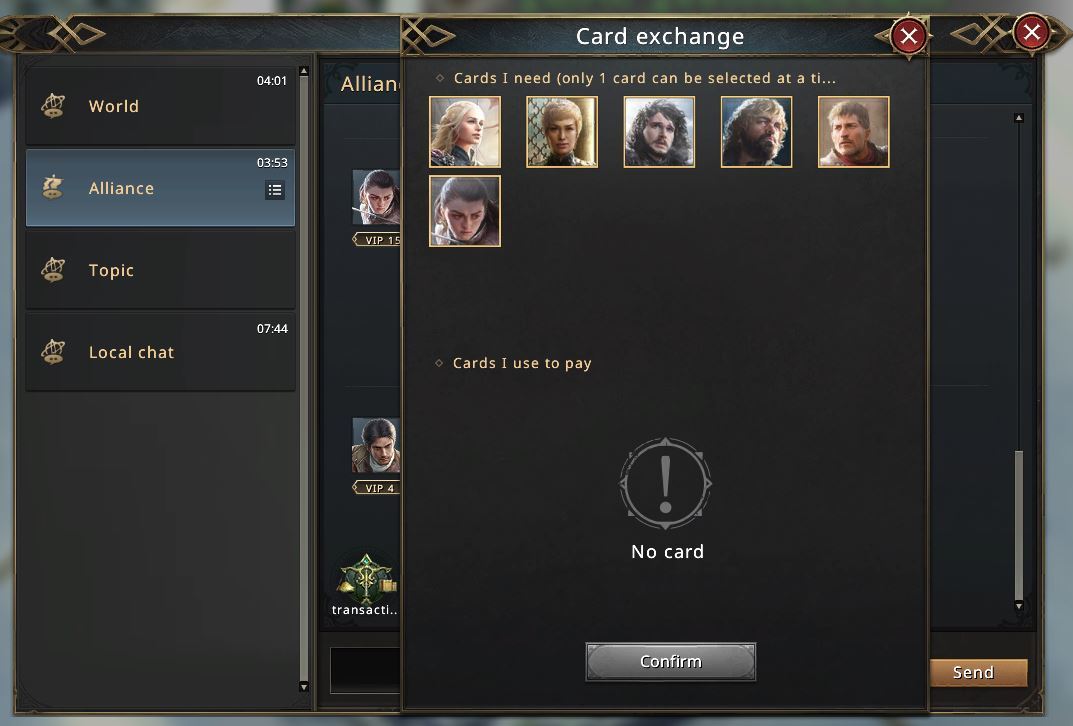Open the Local chat tab
The image size is (1073, 726).
pyautogui.click(x=160, y=352)
